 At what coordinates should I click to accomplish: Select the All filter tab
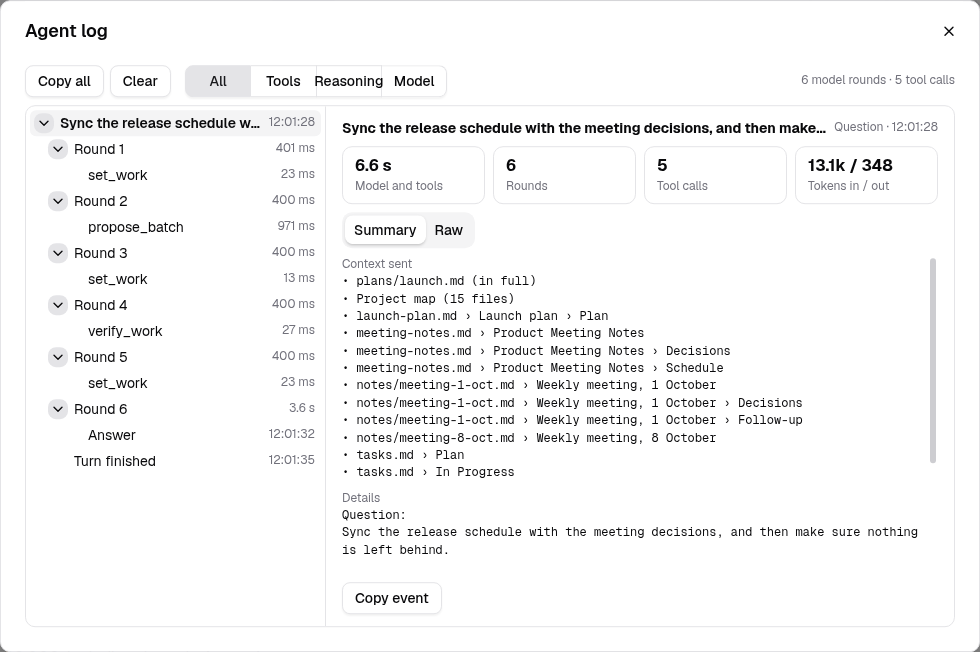(x=218, y=81)
